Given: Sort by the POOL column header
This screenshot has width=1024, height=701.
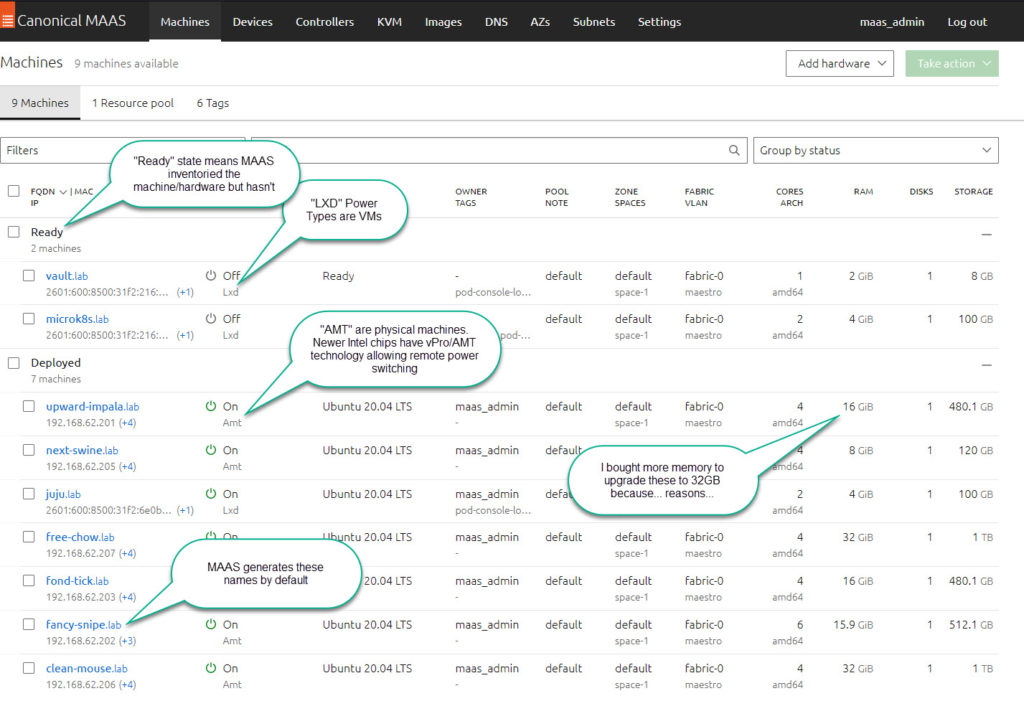Looking at the screenshot, I should click(x=556, y=191).
